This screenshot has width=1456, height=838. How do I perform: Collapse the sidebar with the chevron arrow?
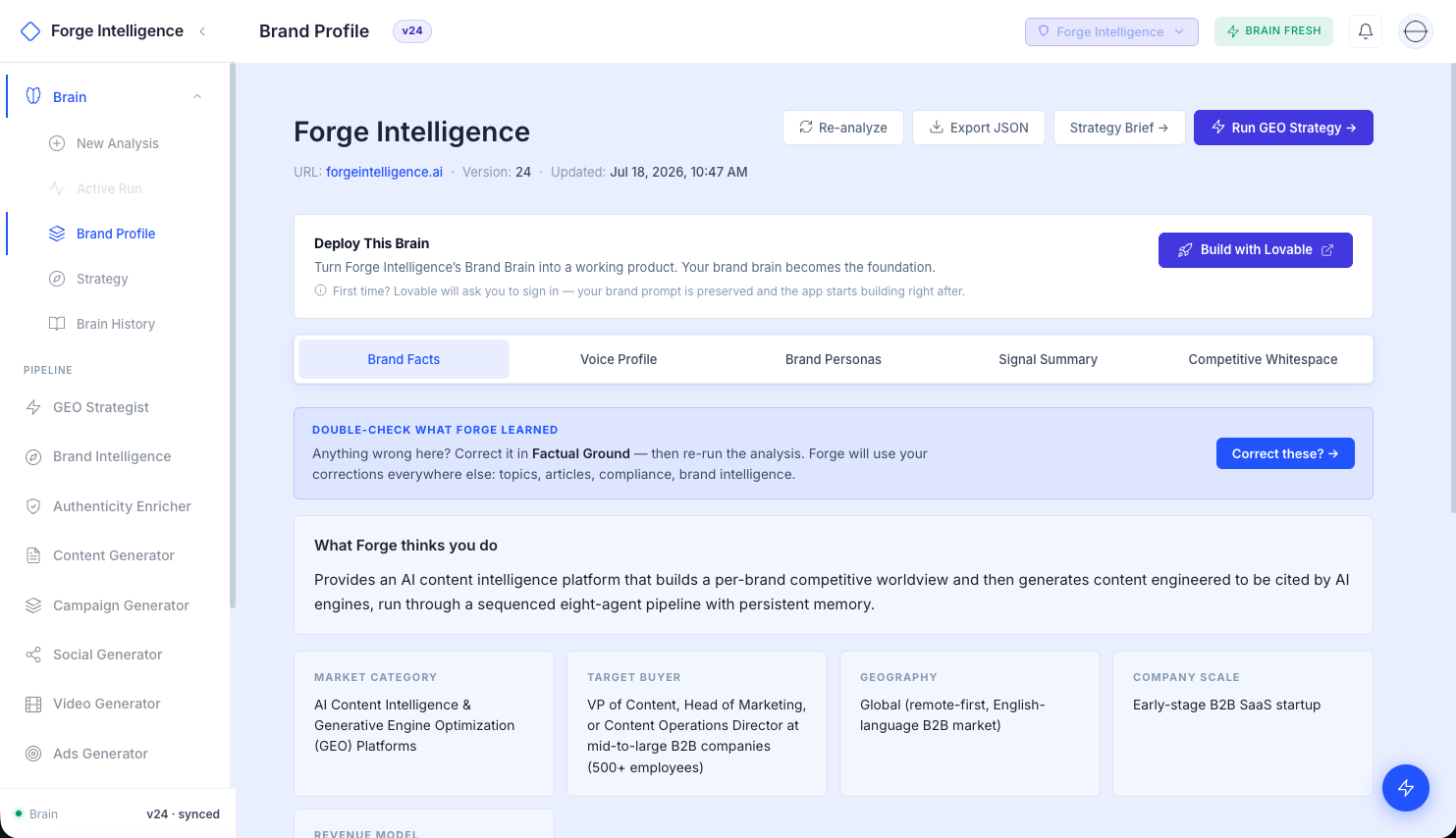point(202,31)
